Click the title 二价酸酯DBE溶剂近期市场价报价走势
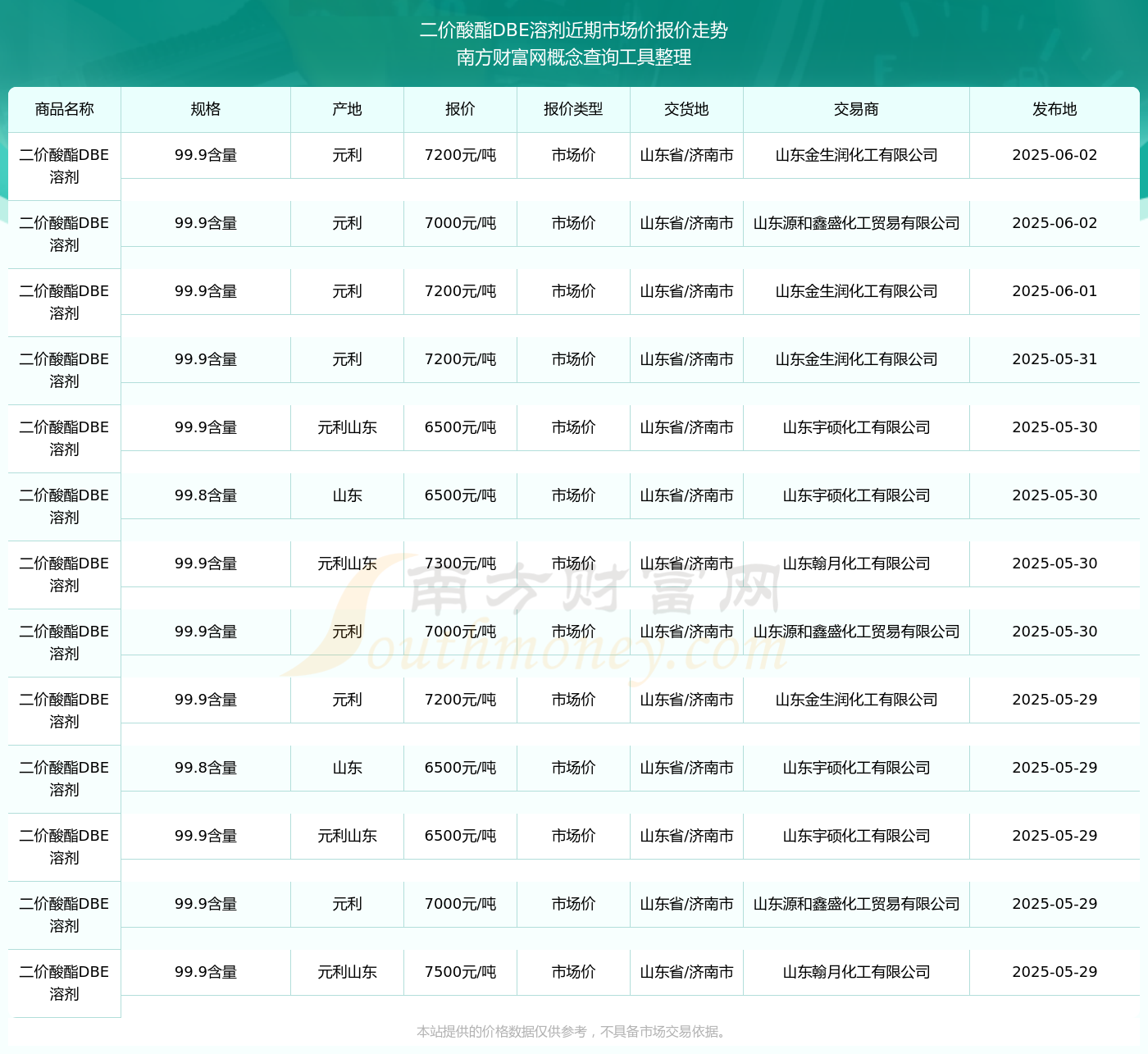Image resolution: width=1148 pixels, height=1054 pixels. 574,30
